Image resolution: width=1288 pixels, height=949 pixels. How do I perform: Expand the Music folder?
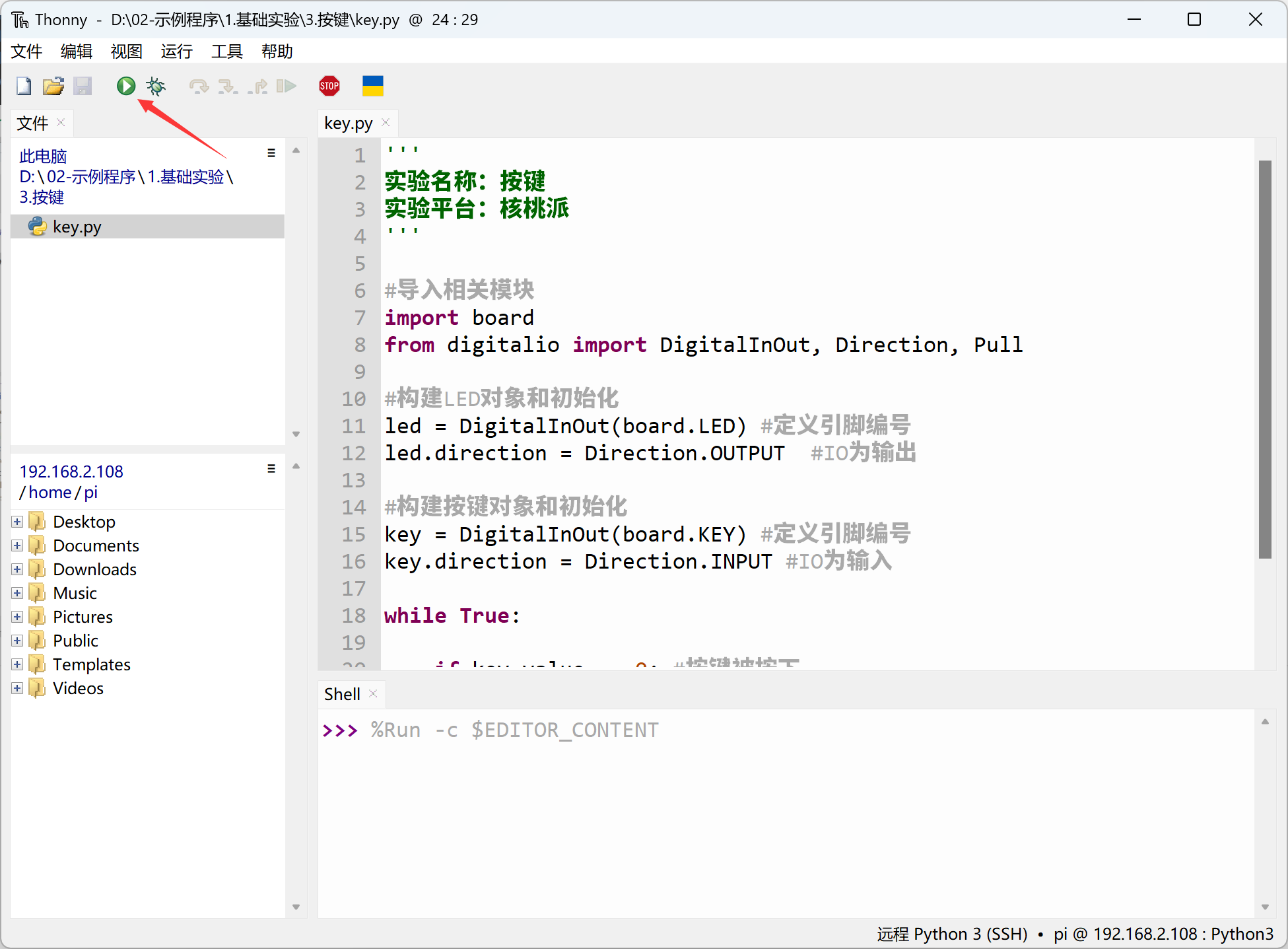pos(17,593)
